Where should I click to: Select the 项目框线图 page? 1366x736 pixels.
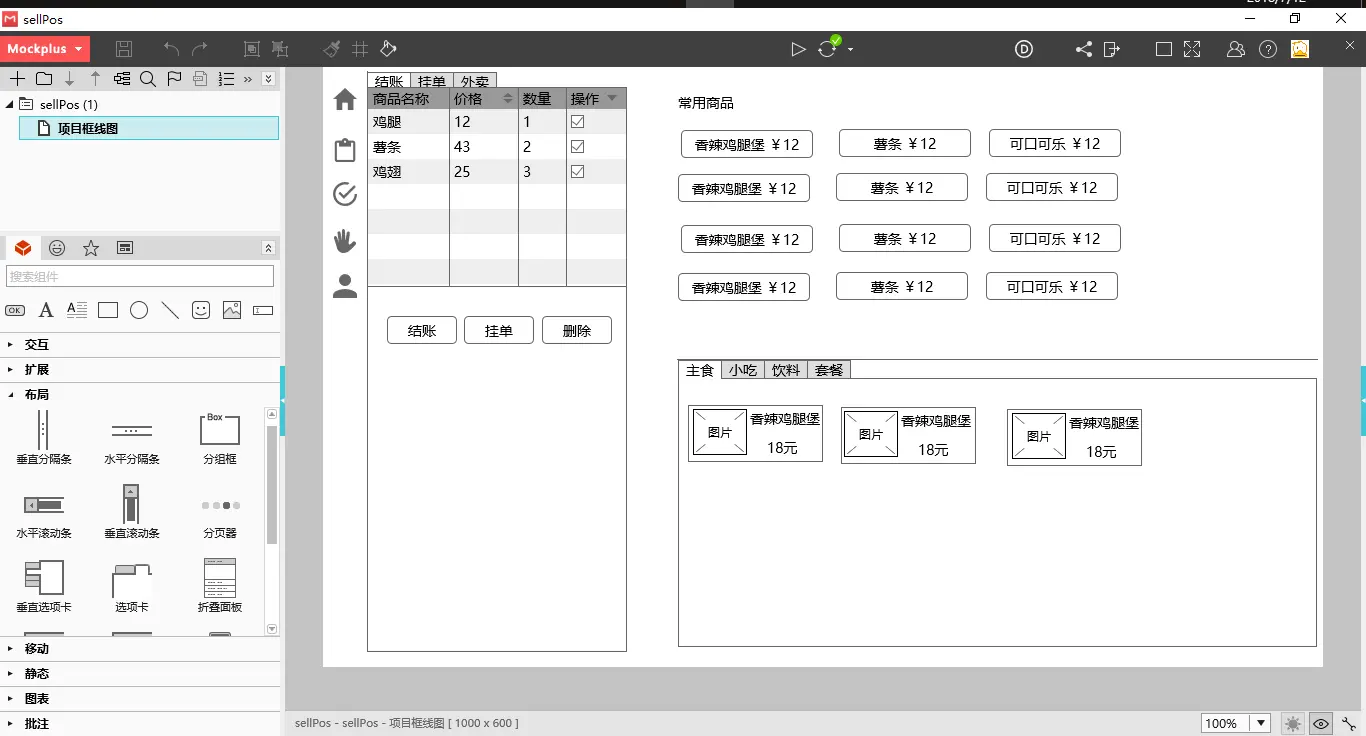coord(149,128)
